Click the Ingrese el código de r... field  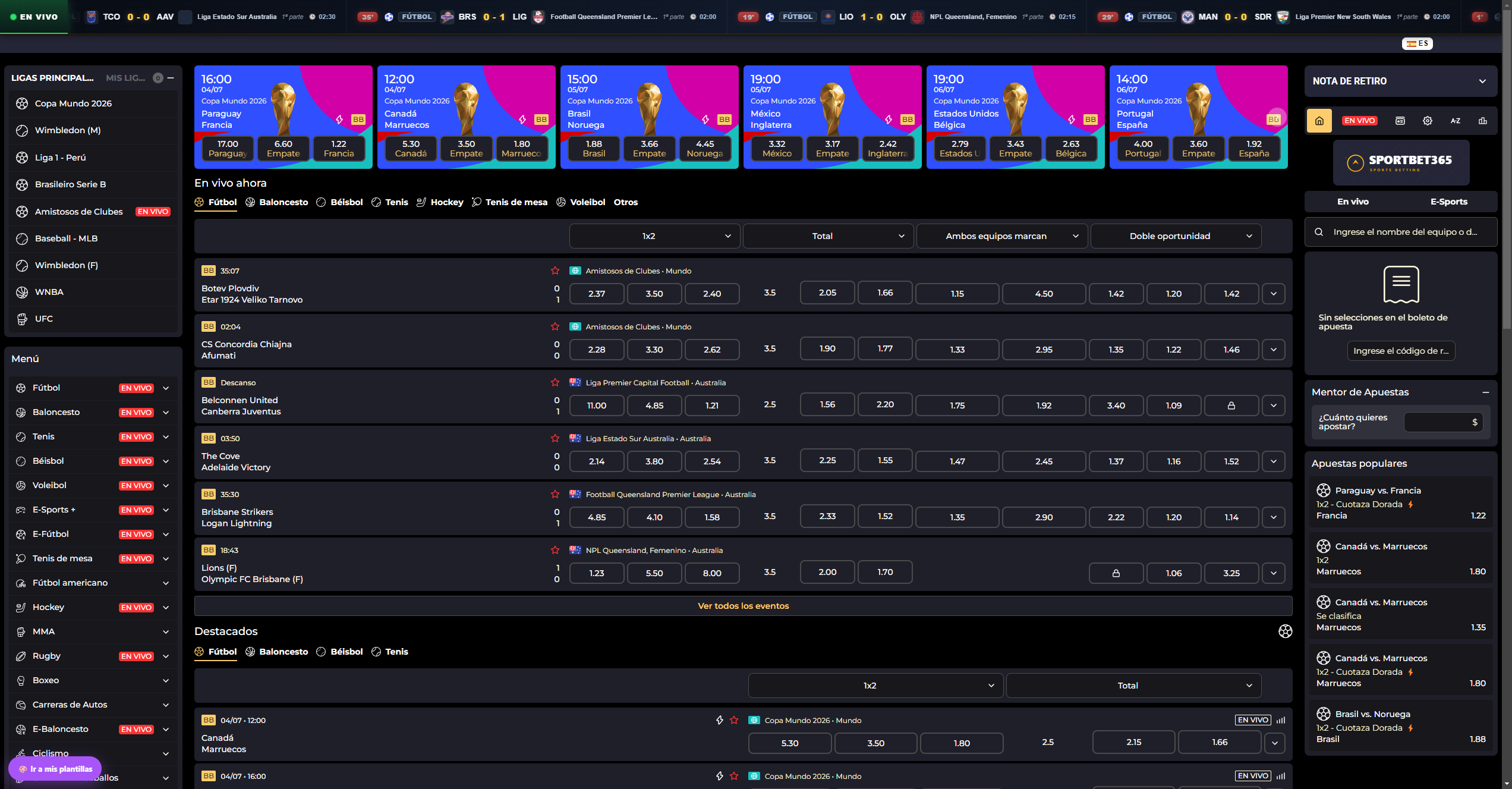click(x=1401, y=351)
